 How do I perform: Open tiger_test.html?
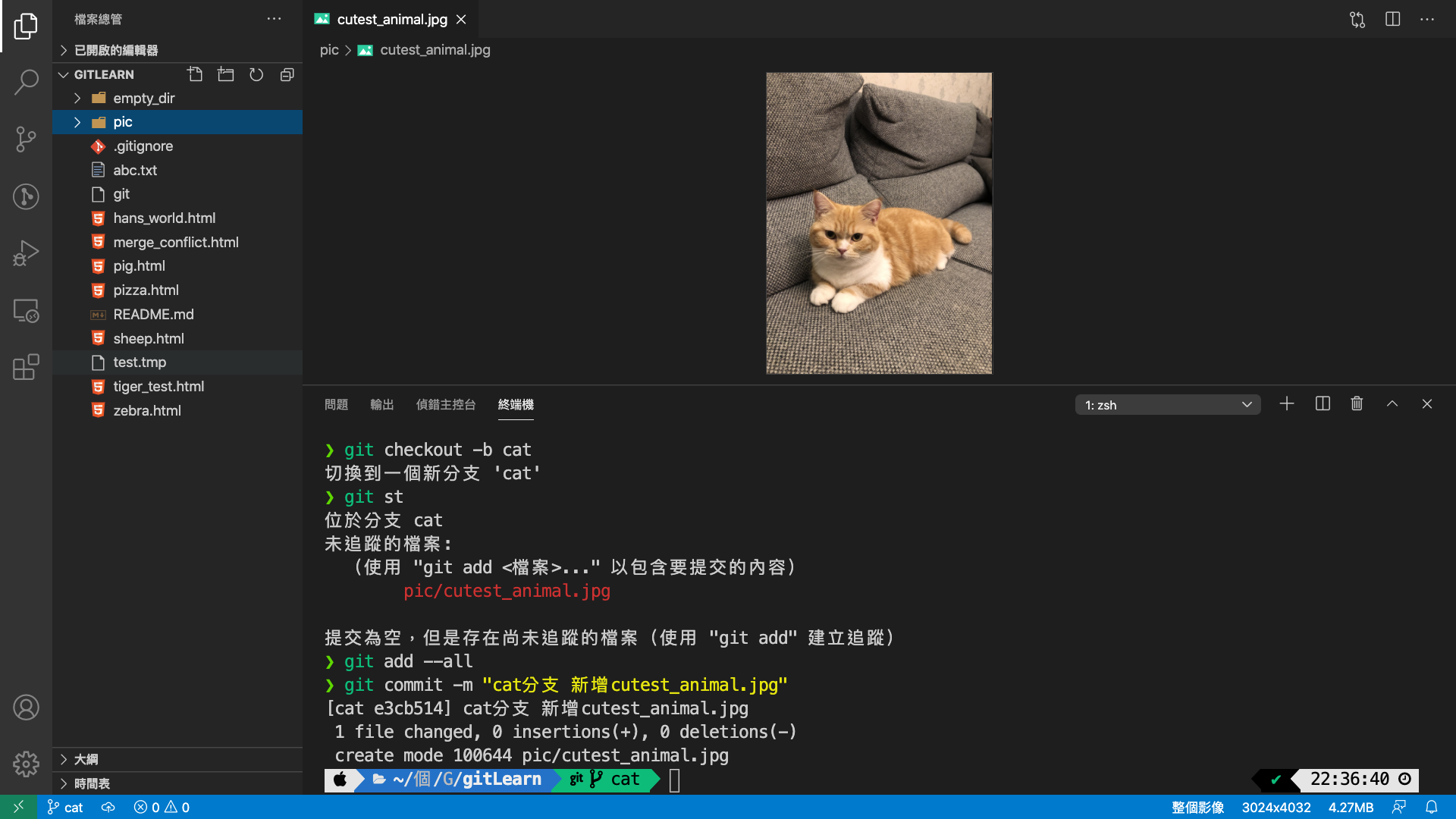point(177,387)
